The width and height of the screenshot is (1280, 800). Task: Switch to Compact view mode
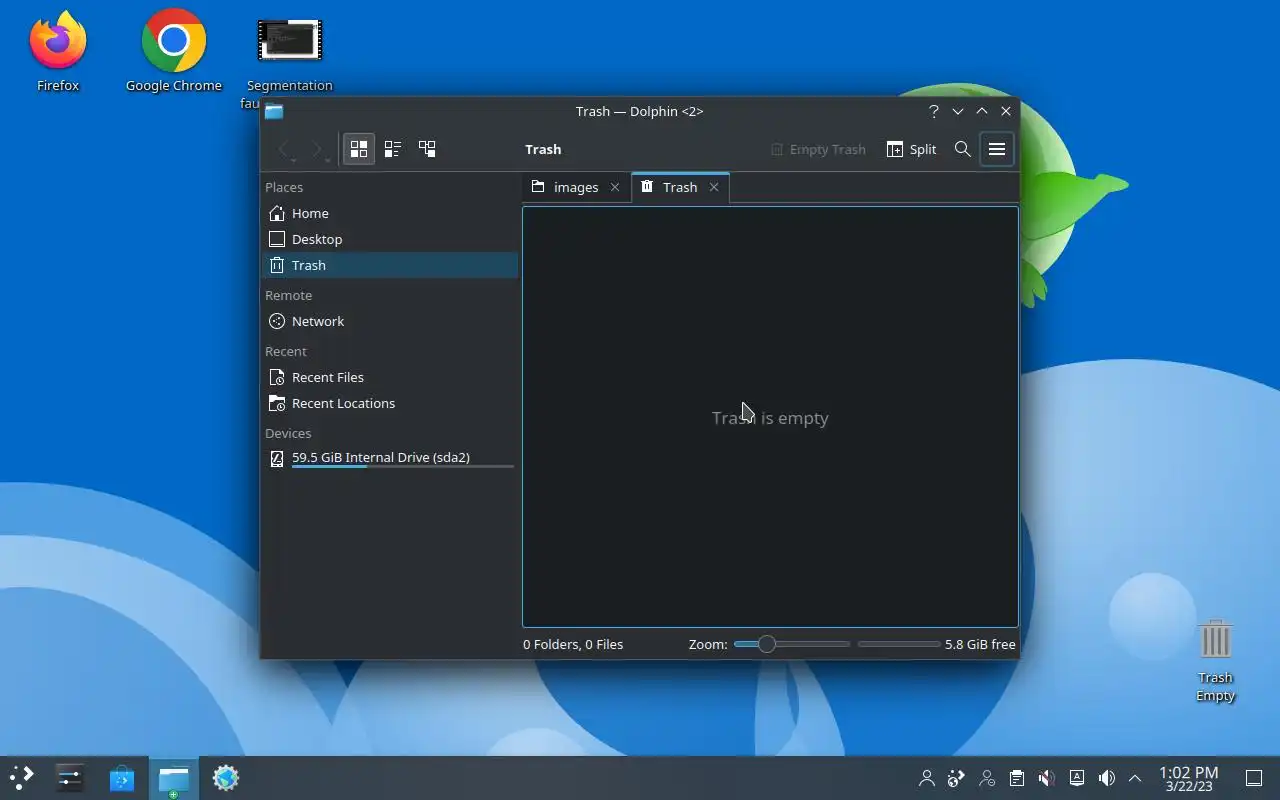[x=393, y=149]
